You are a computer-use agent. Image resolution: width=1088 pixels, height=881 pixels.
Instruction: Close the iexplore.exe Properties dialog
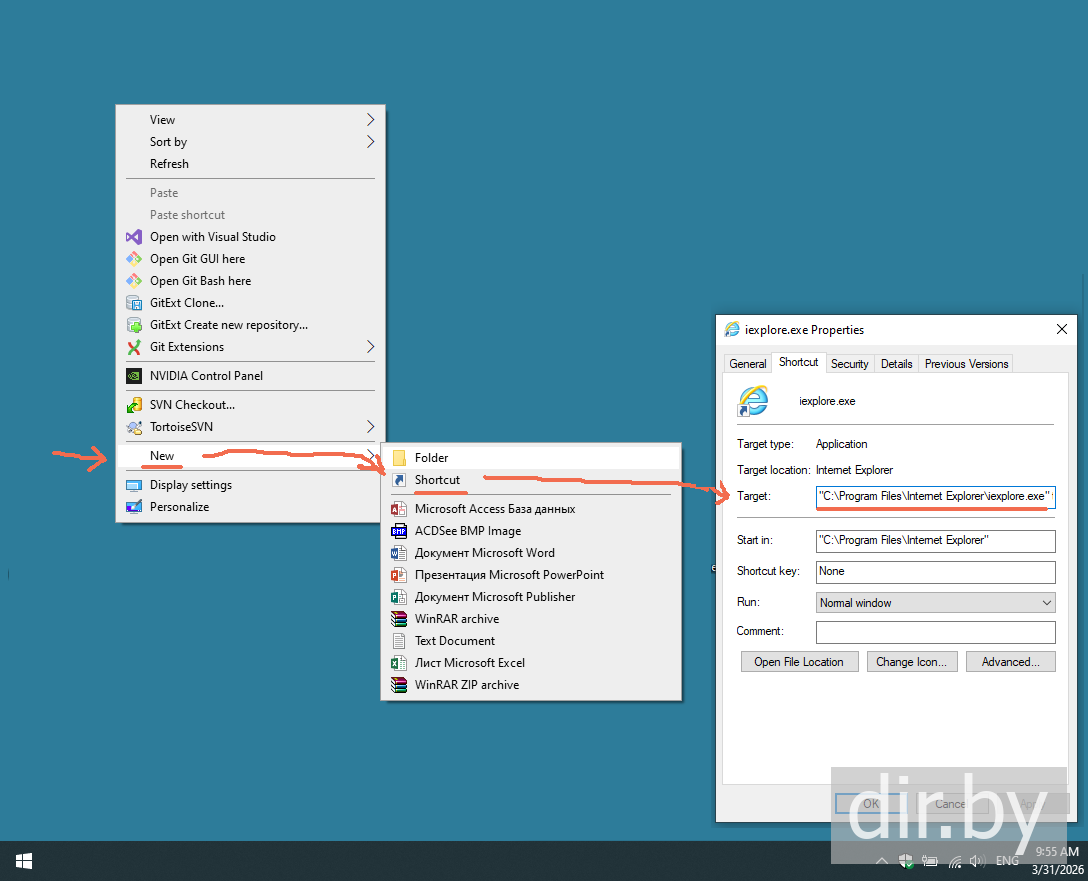[x=1062, y=330]
